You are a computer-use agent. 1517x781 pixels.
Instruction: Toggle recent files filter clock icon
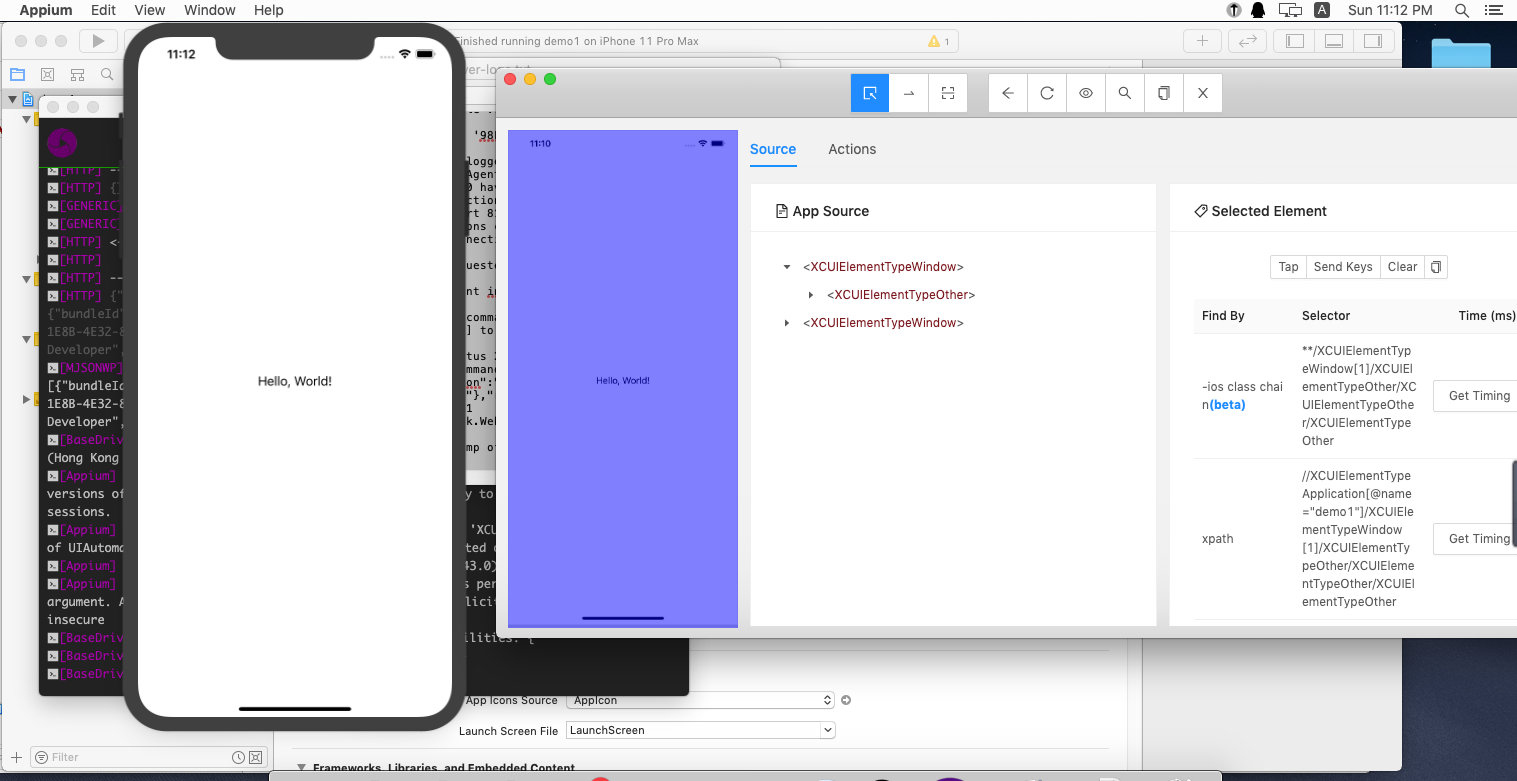(x=238, y=757)
